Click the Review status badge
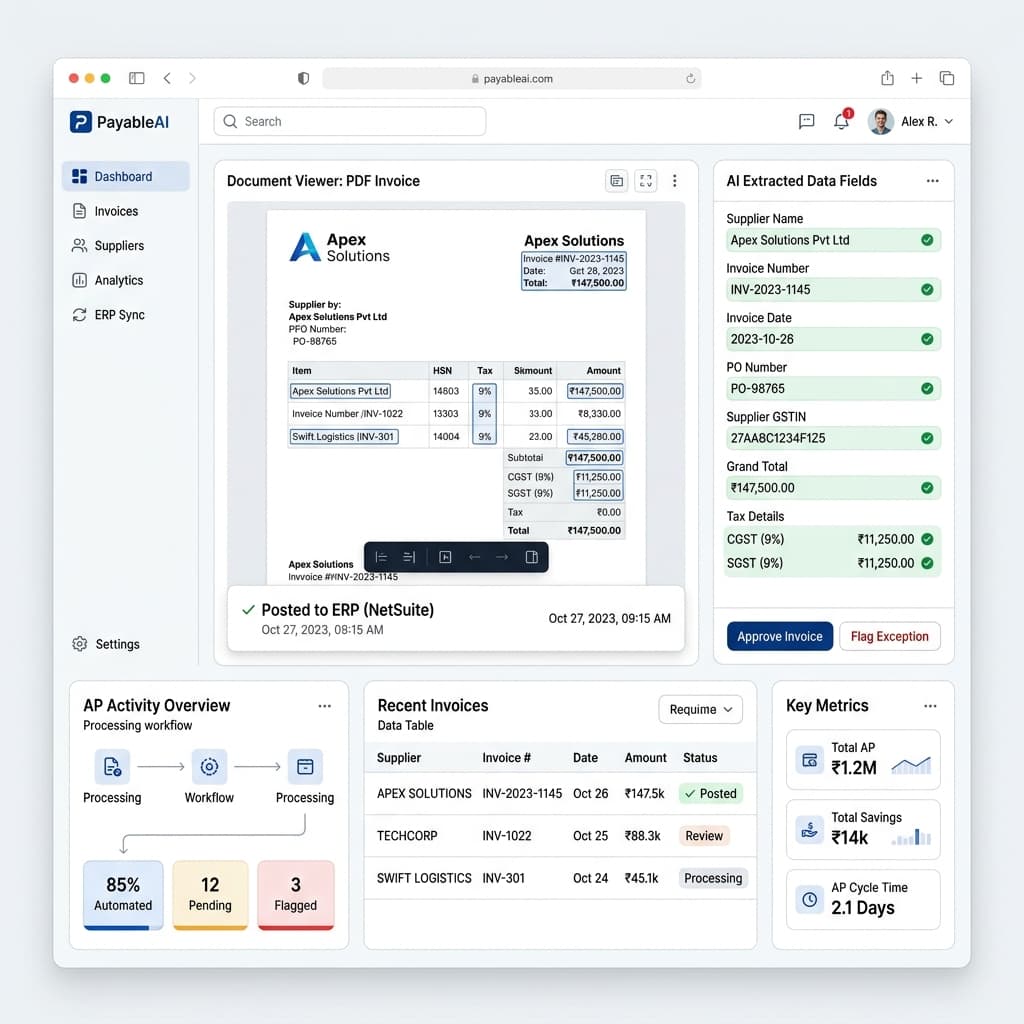The height and width of the screenshot is (1024, 1024). tap(704, 836)
